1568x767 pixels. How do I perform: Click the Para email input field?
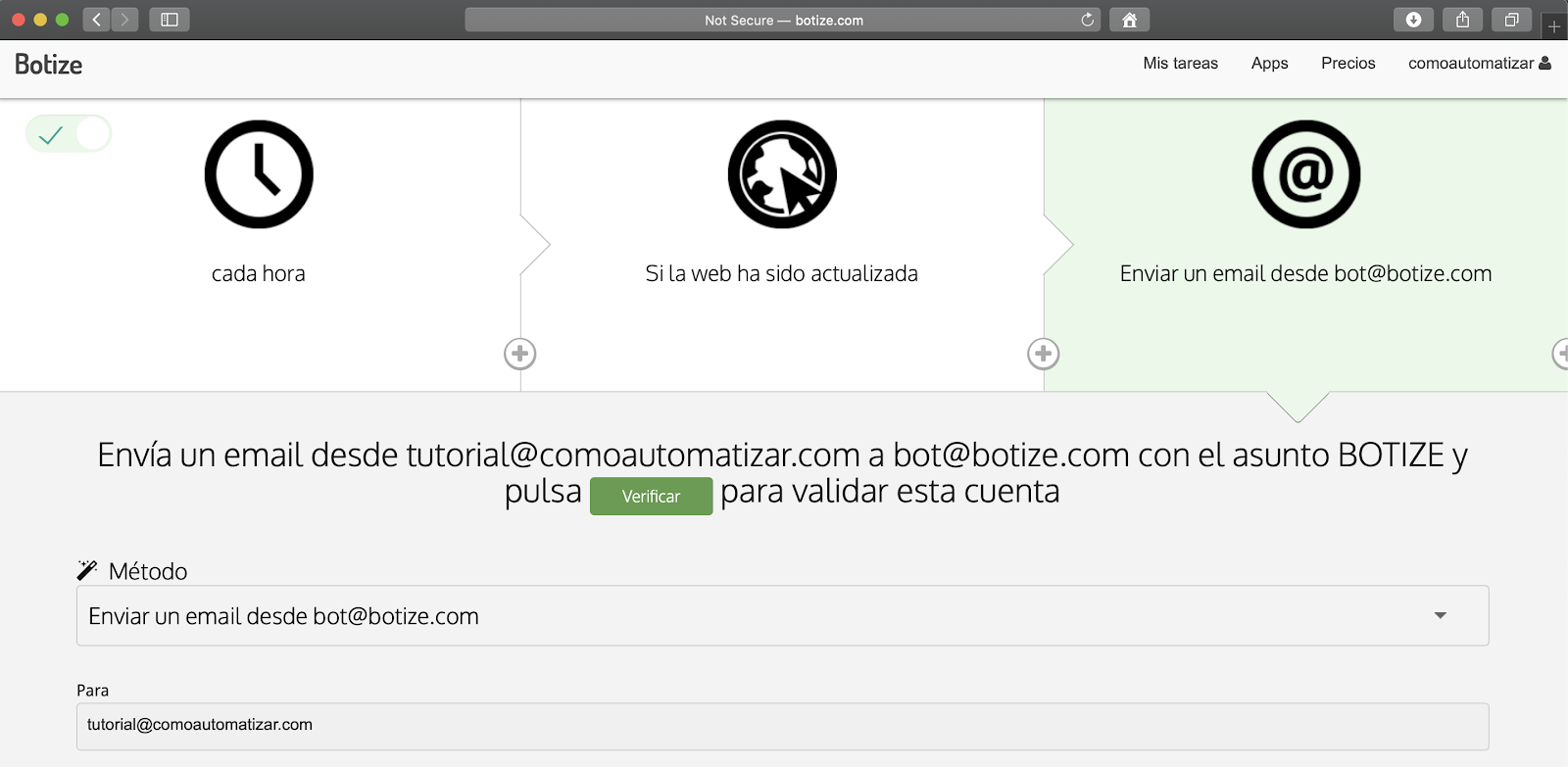tap(783, 726)
